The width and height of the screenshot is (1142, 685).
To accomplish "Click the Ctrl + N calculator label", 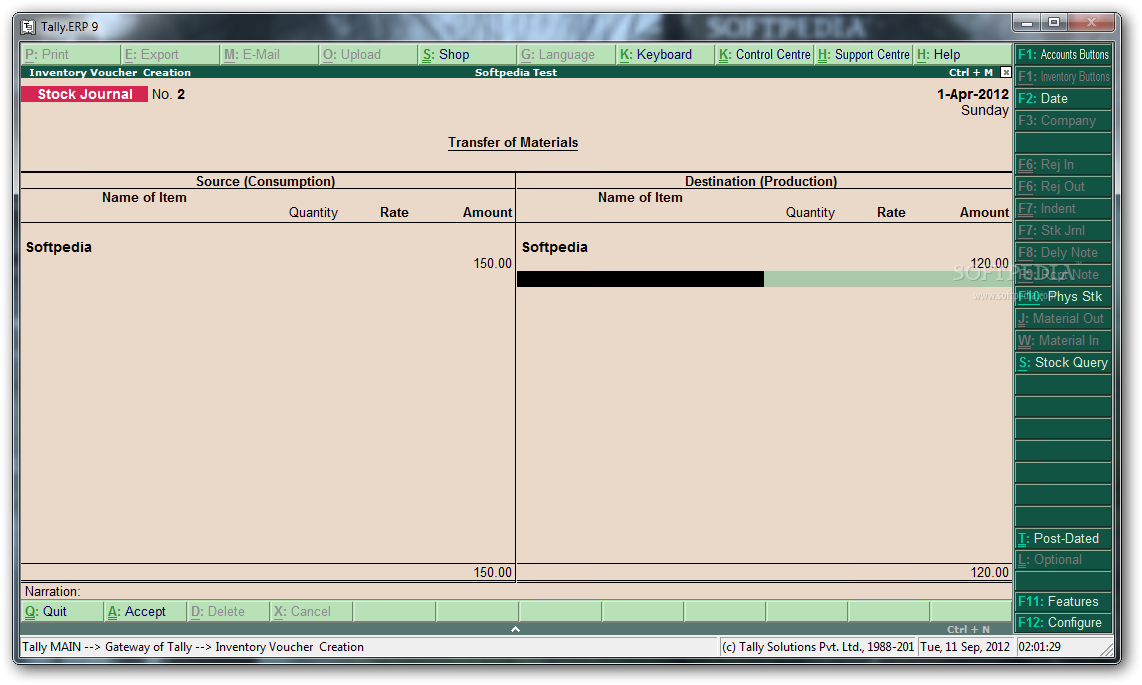I will [968, 629].
